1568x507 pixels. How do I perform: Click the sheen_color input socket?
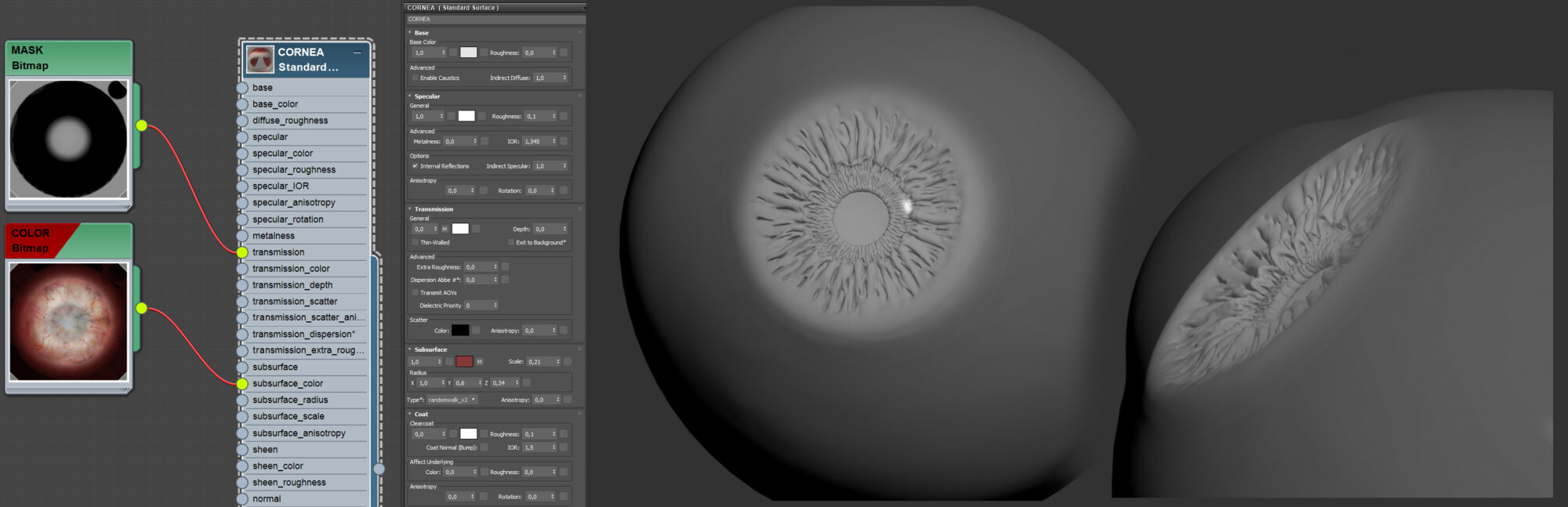point(242,466)
